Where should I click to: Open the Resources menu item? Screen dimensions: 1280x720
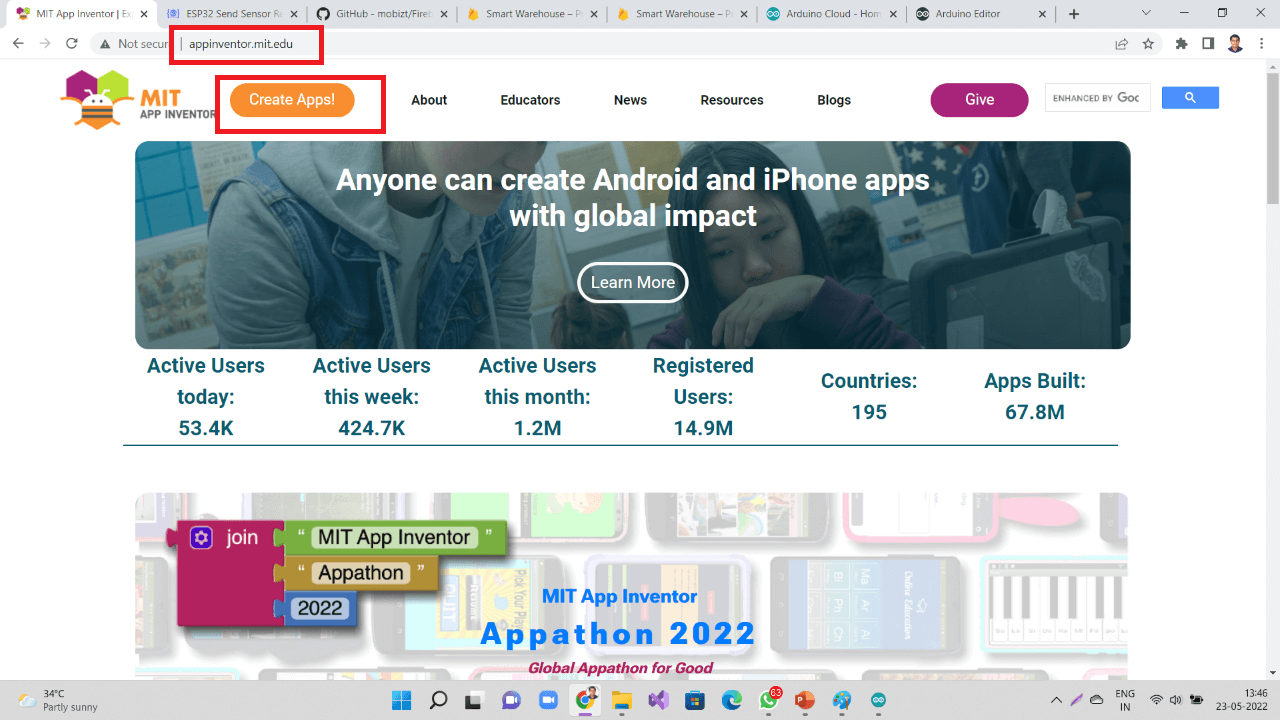click(732, 100)
